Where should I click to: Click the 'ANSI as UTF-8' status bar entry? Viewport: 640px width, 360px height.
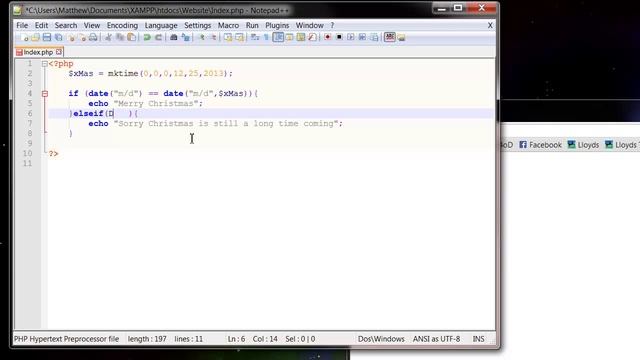click(436, 339)
